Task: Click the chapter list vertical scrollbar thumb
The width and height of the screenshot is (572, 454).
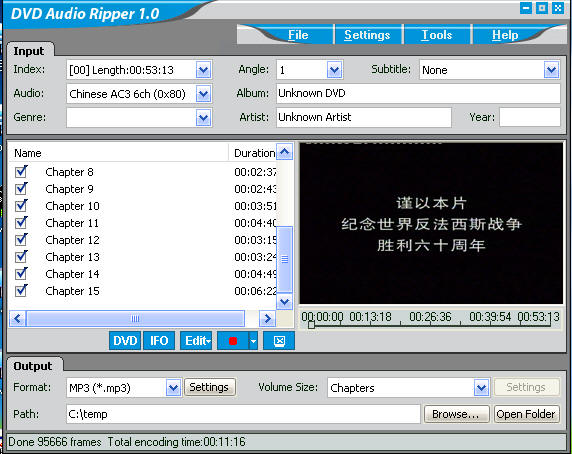Action: (285, 259)
